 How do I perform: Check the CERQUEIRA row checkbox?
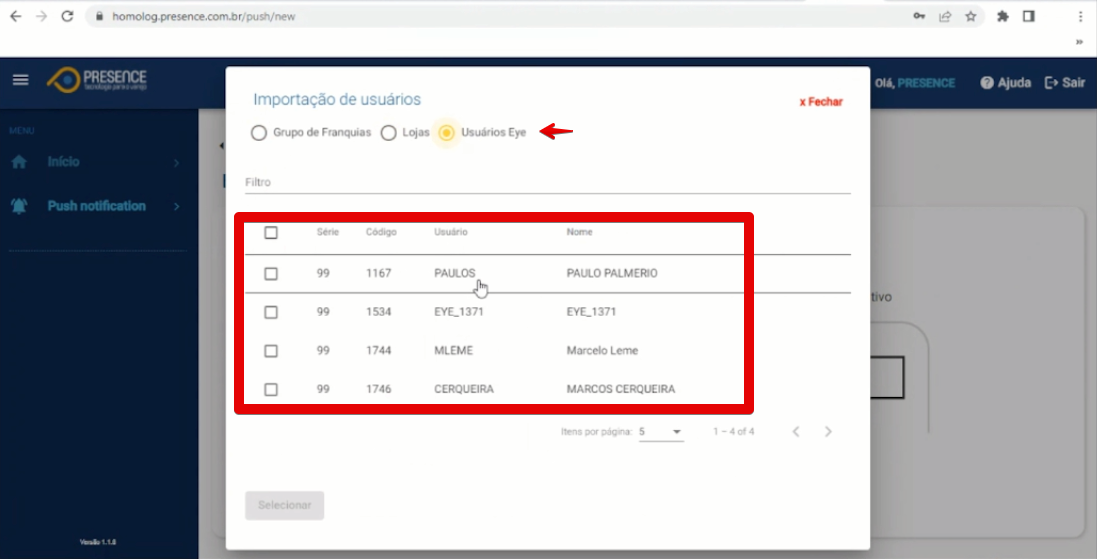tap(271, 389)
